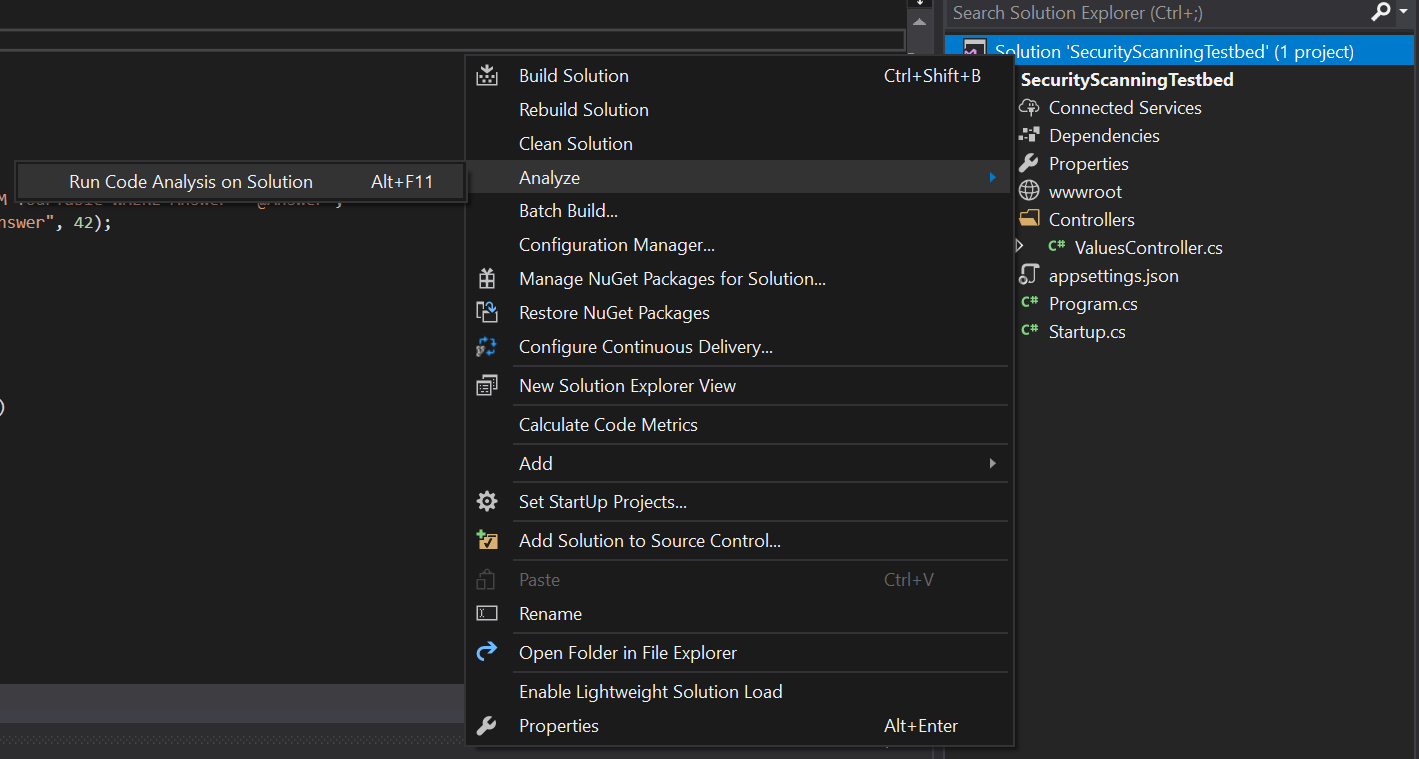Expand the Add submenu arrow
This screenshot has width=1419, height=759.
click(x=992, y=464)
